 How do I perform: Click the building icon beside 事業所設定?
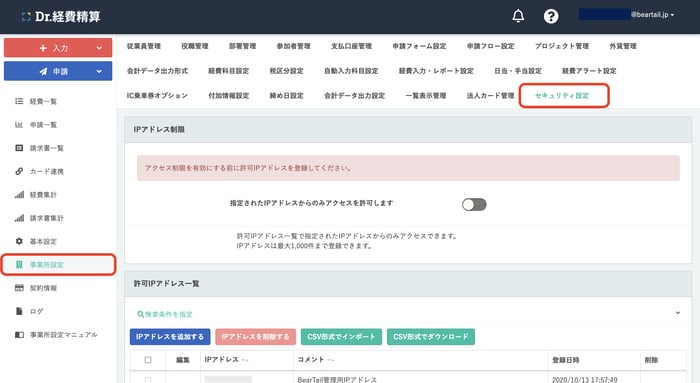coord(19,264)
